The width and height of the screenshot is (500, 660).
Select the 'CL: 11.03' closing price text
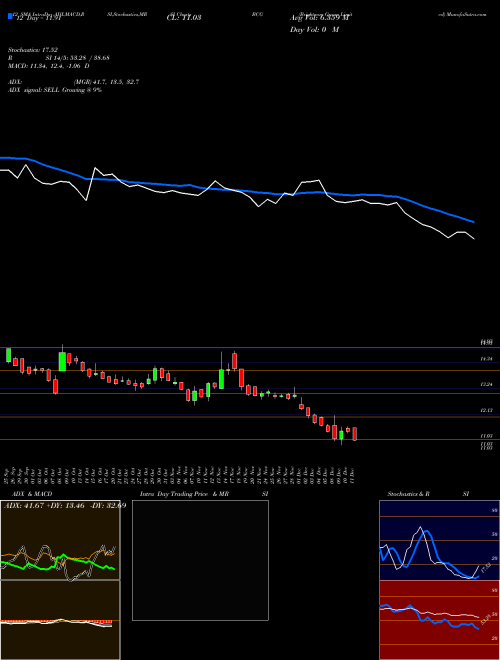coord(184,18)
